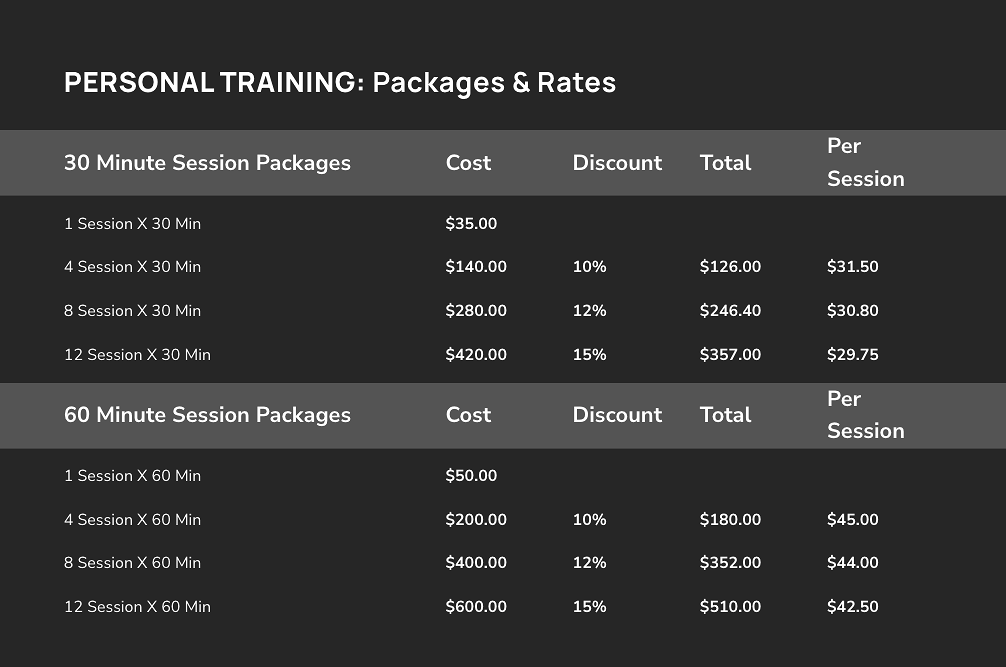Click the $510.00 total price
The width and height of the screenshot is (1006, 667).
[x=730, y=607]
